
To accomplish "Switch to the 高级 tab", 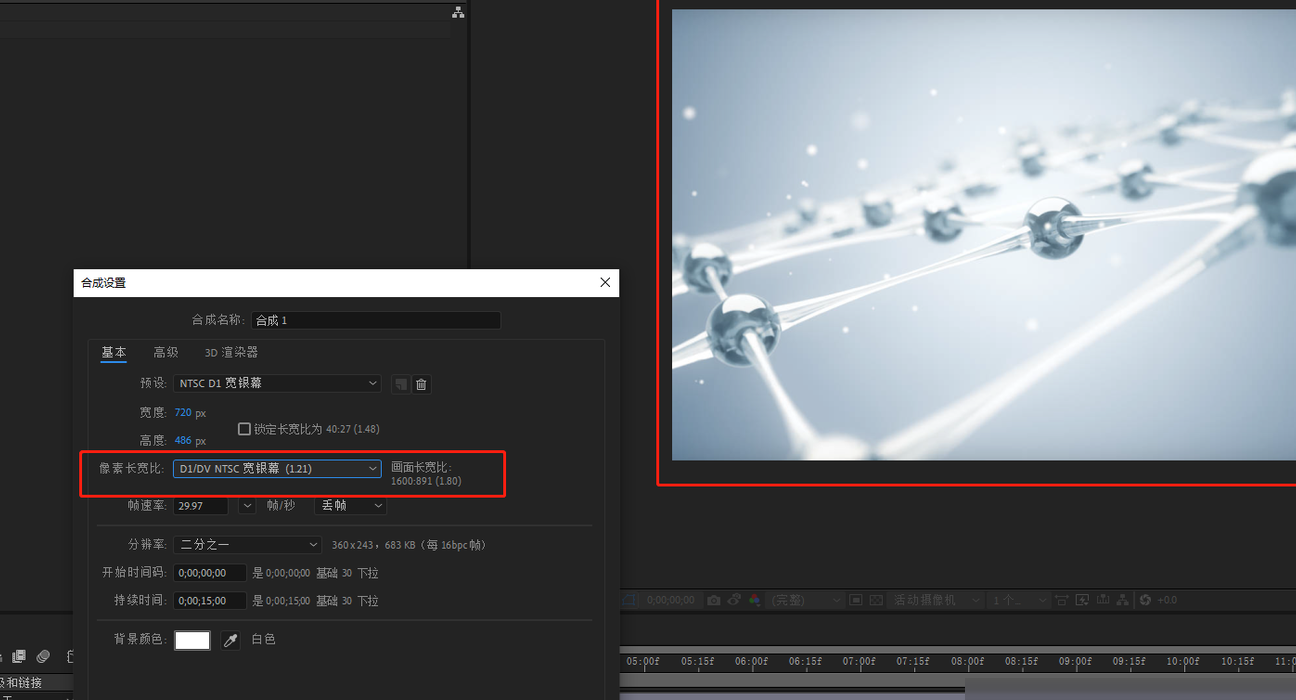I will [166, 352].
